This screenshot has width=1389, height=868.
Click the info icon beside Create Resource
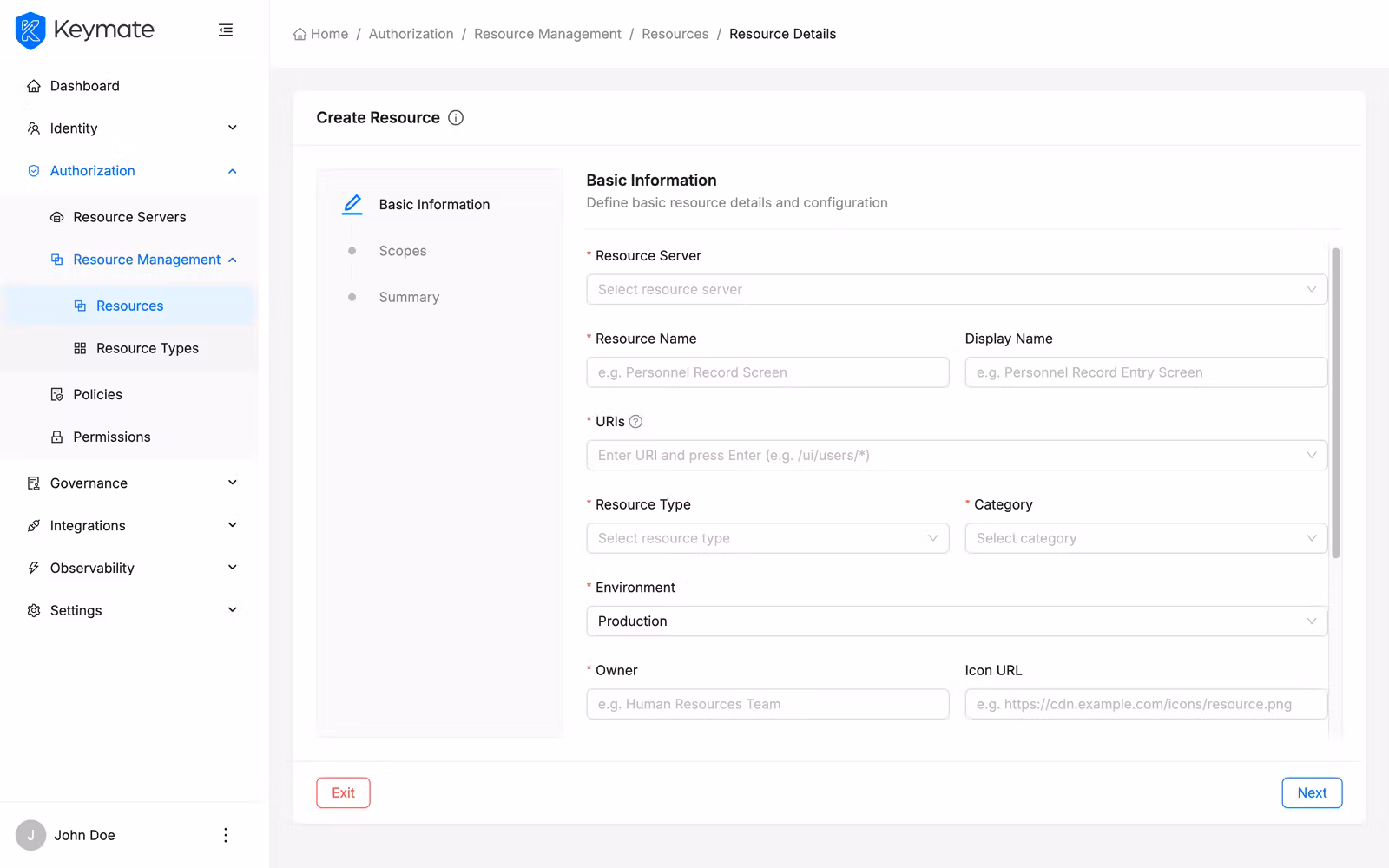coord(456,118)
